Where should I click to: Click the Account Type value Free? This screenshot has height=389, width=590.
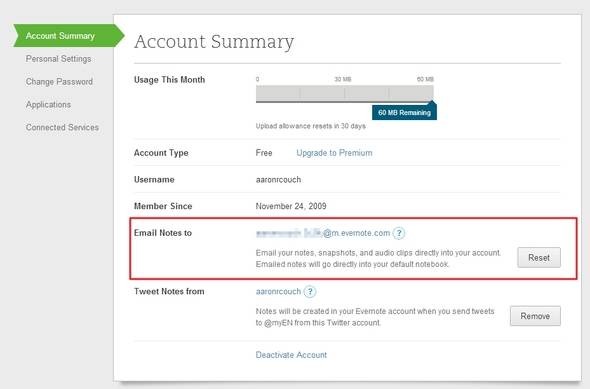pyautogui.click(x=264, y=153)
